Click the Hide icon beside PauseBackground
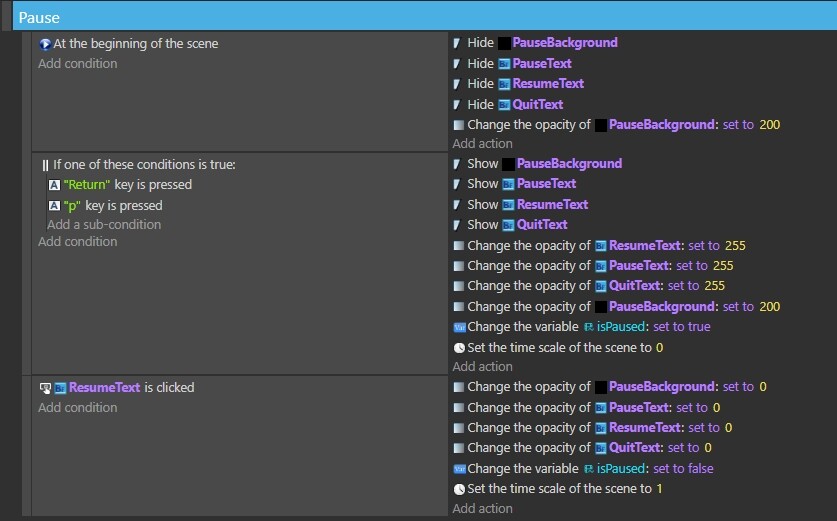The width and height of the screenshot is (837, 521). coord(457,43)
